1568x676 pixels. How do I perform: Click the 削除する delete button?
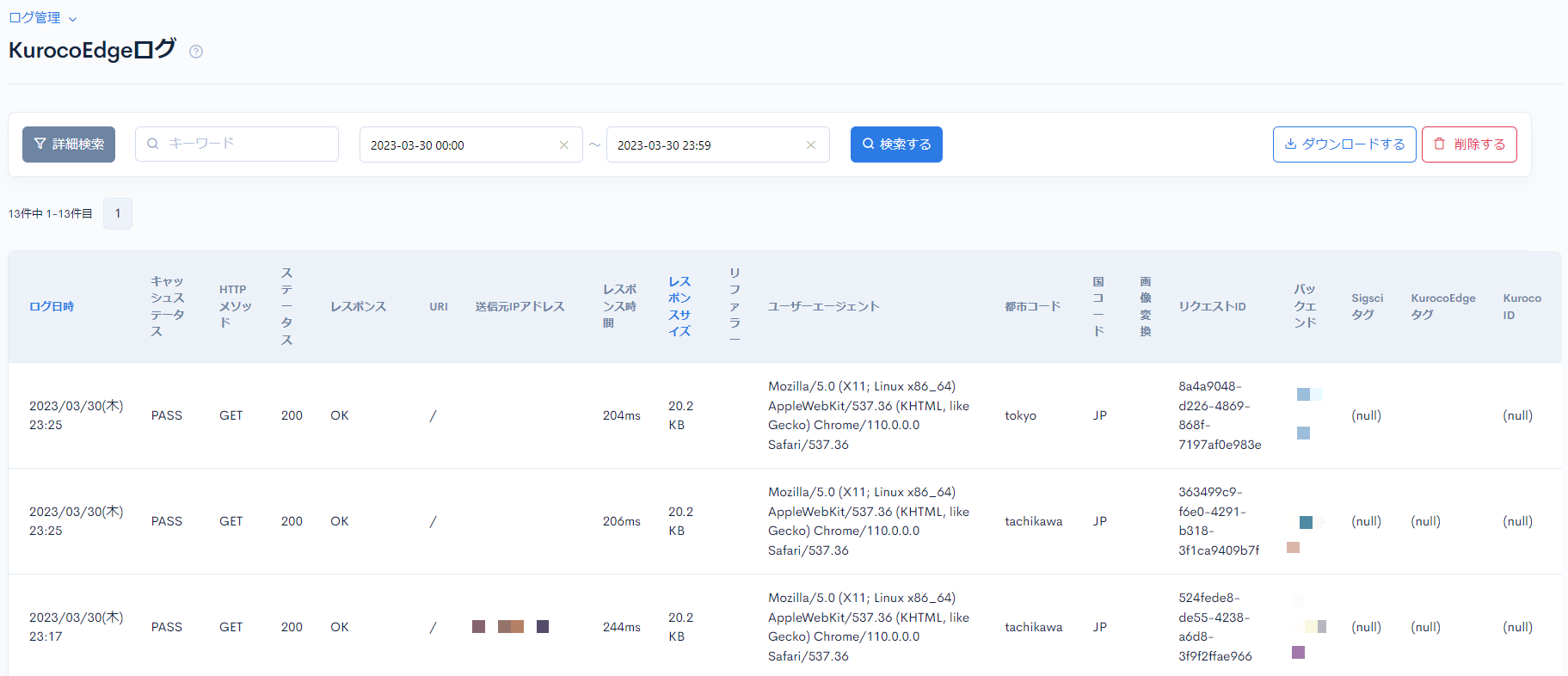tap(1469, 144)
